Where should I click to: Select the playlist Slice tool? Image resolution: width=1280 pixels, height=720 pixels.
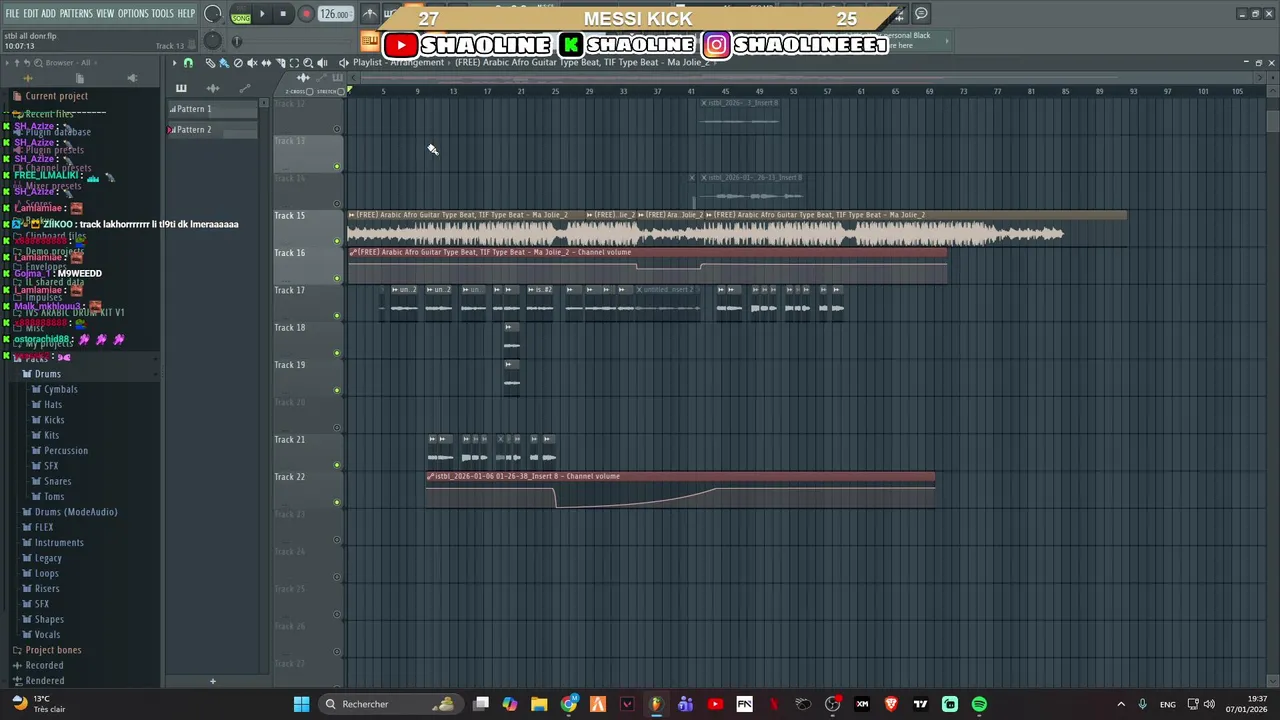point(280,63)
